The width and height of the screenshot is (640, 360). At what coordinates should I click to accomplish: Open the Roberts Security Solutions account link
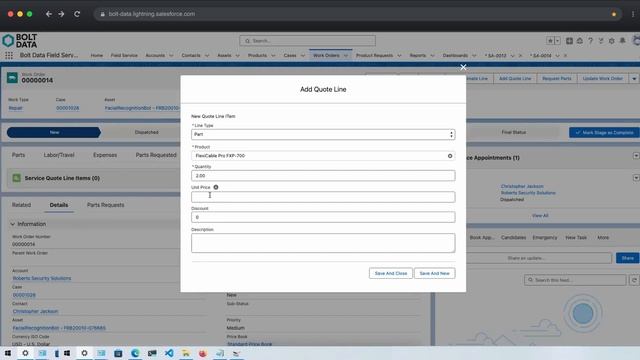[x=42, y=278]
